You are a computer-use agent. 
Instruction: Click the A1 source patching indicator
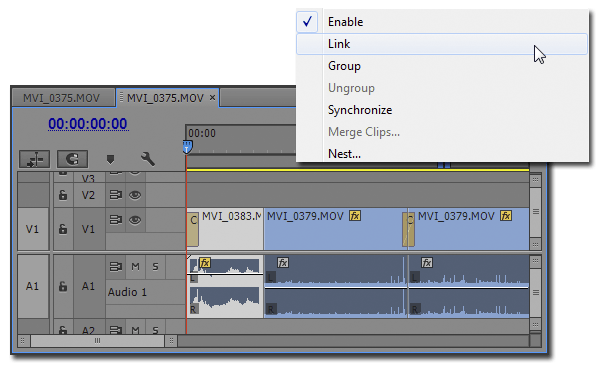[x=33, y=286]
